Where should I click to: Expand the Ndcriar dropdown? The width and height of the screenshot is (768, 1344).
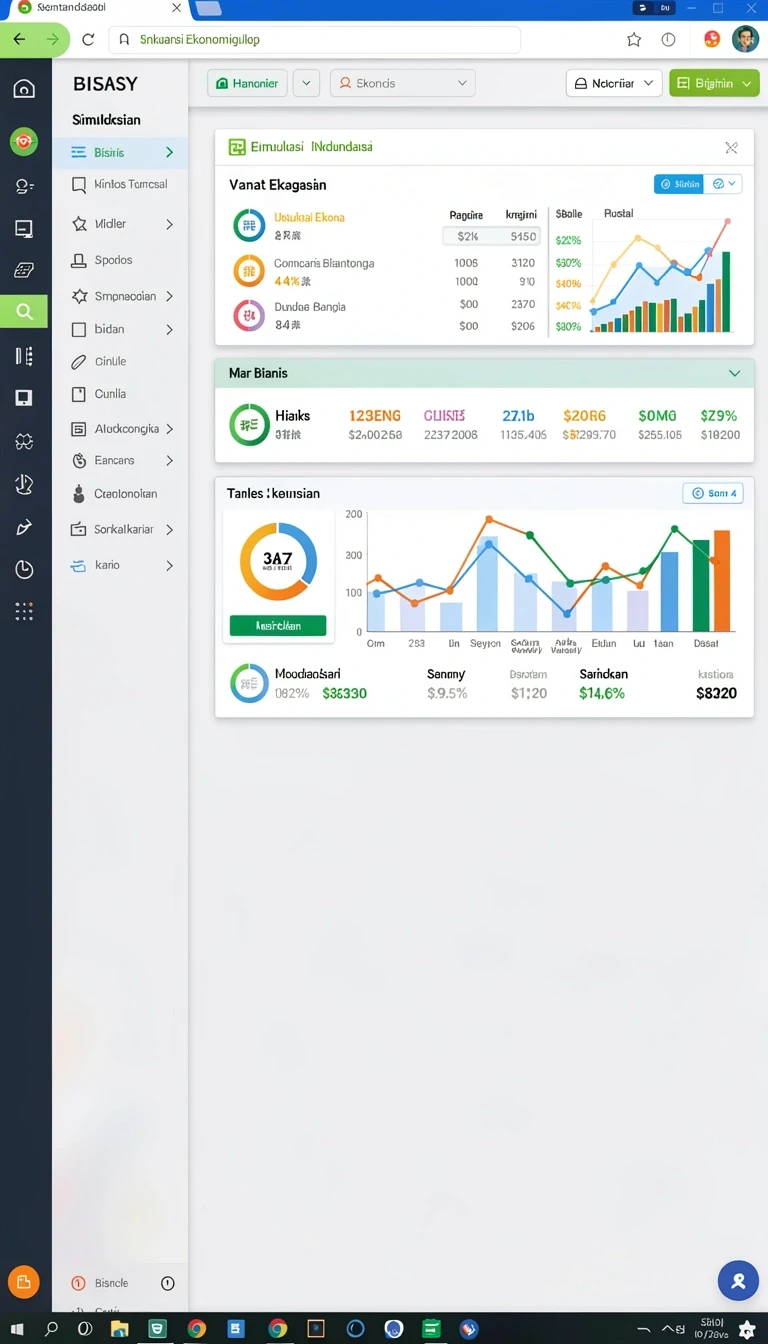point(614,83)
